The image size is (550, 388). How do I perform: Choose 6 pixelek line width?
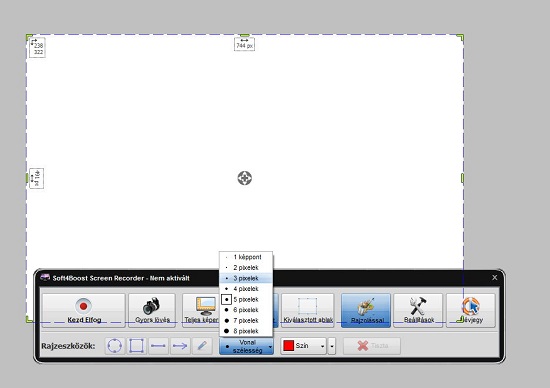[x=246, y=310]
